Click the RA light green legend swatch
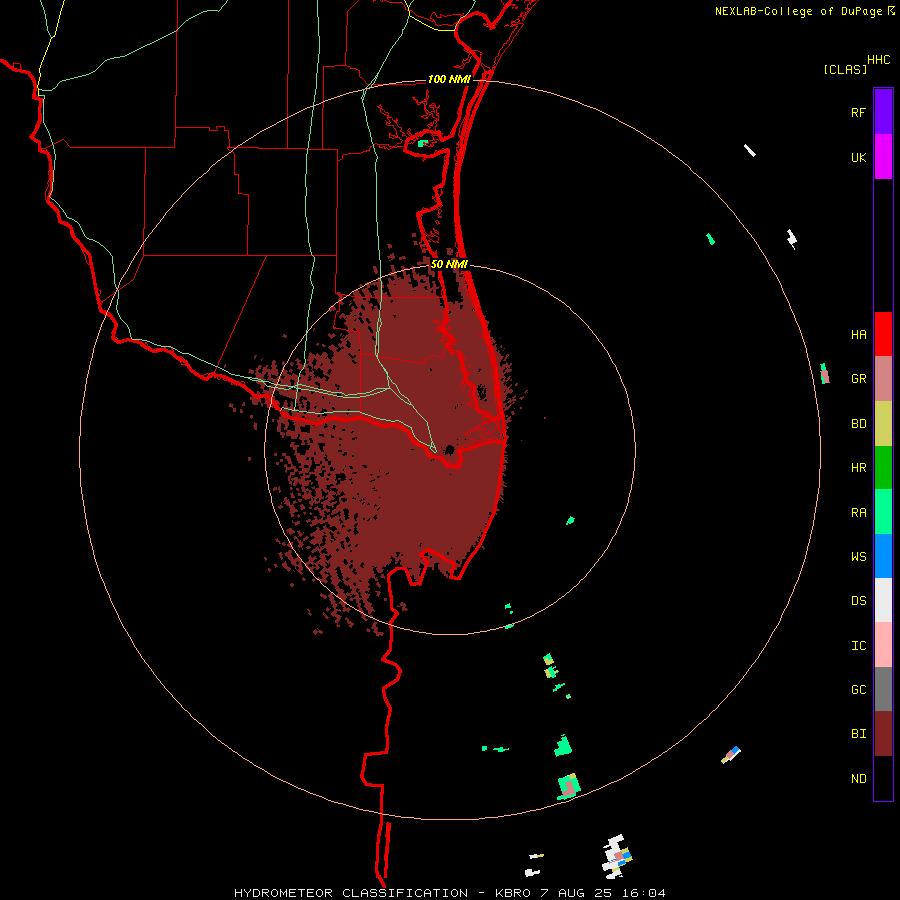Image resolution: width=900 pixels, height=900 pixels. [883, 512]
